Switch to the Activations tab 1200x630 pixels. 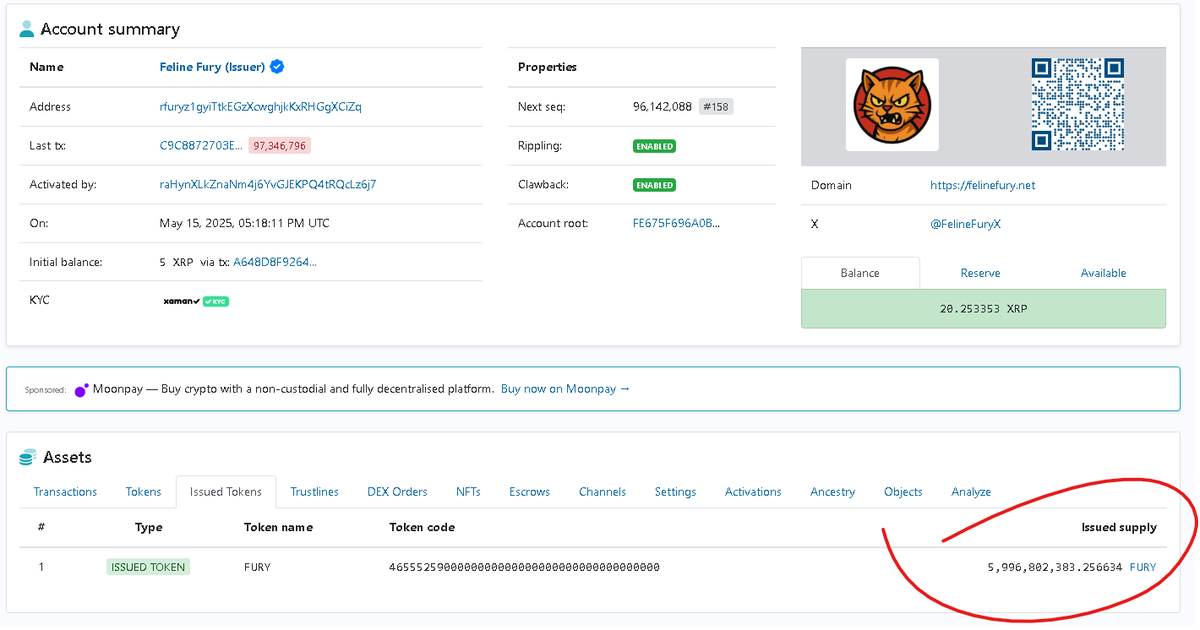point(753,492)
